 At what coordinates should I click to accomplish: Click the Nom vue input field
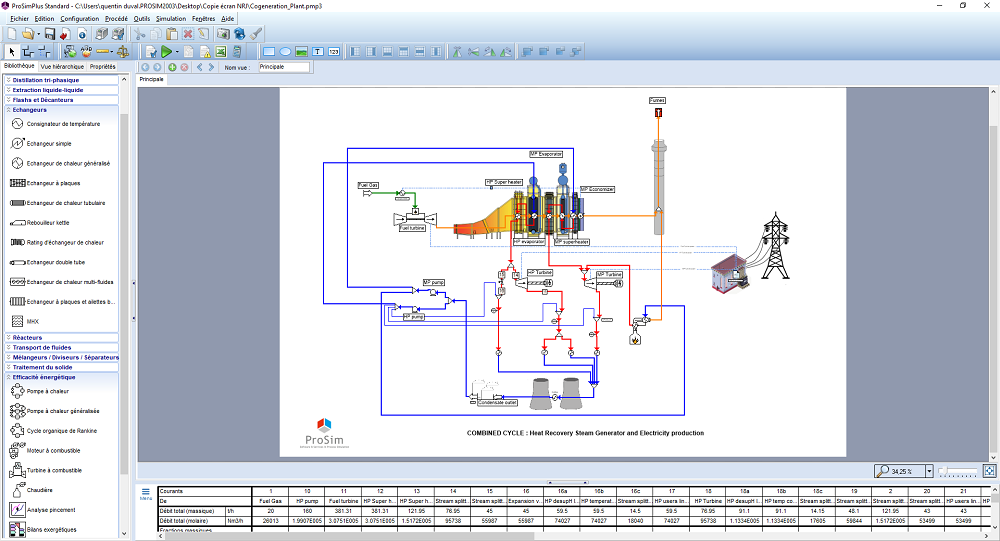click(283, 67)
